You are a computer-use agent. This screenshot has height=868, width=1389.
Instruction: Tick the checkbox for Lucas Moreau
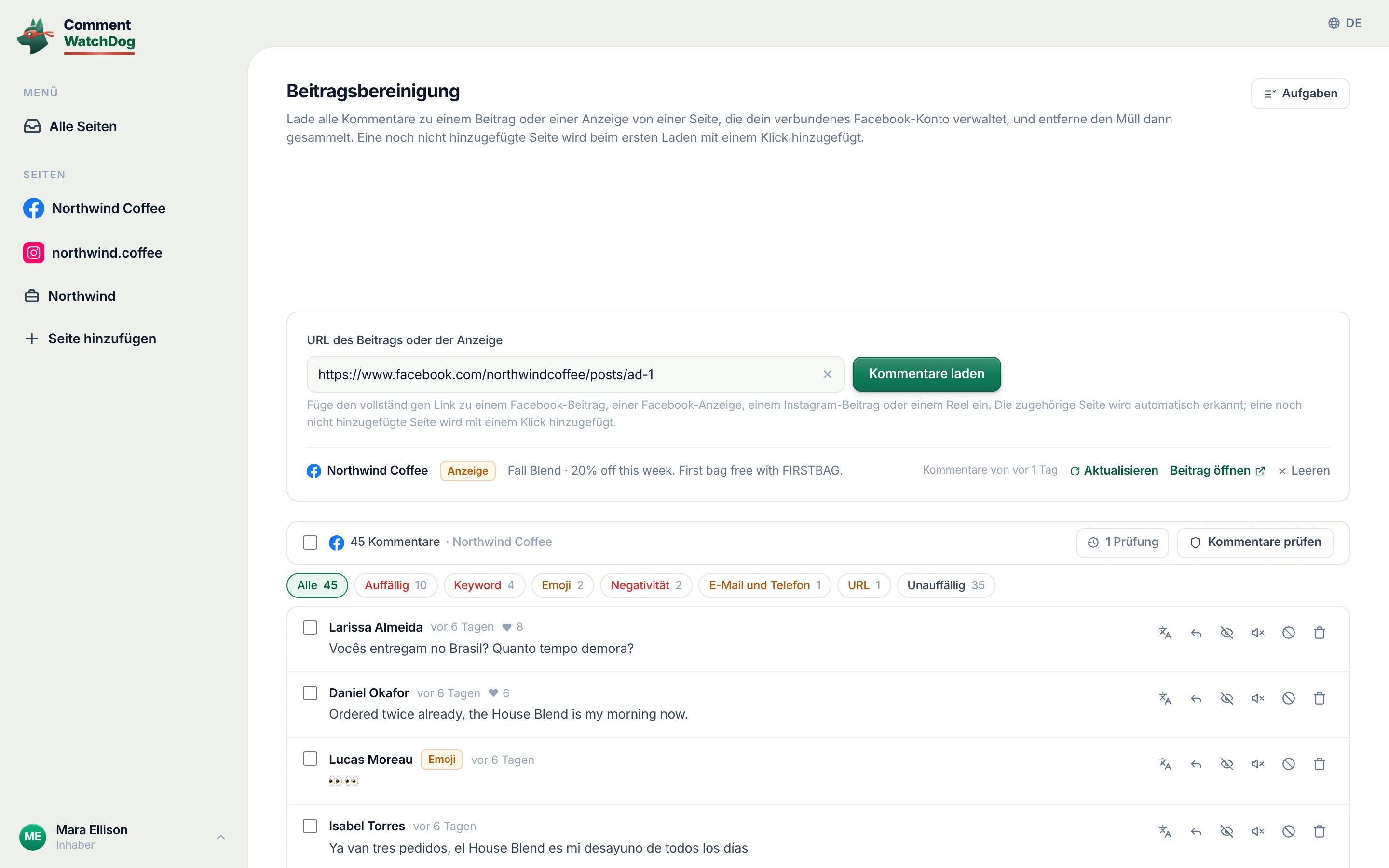pyautogui.click(x=310, y=759)
